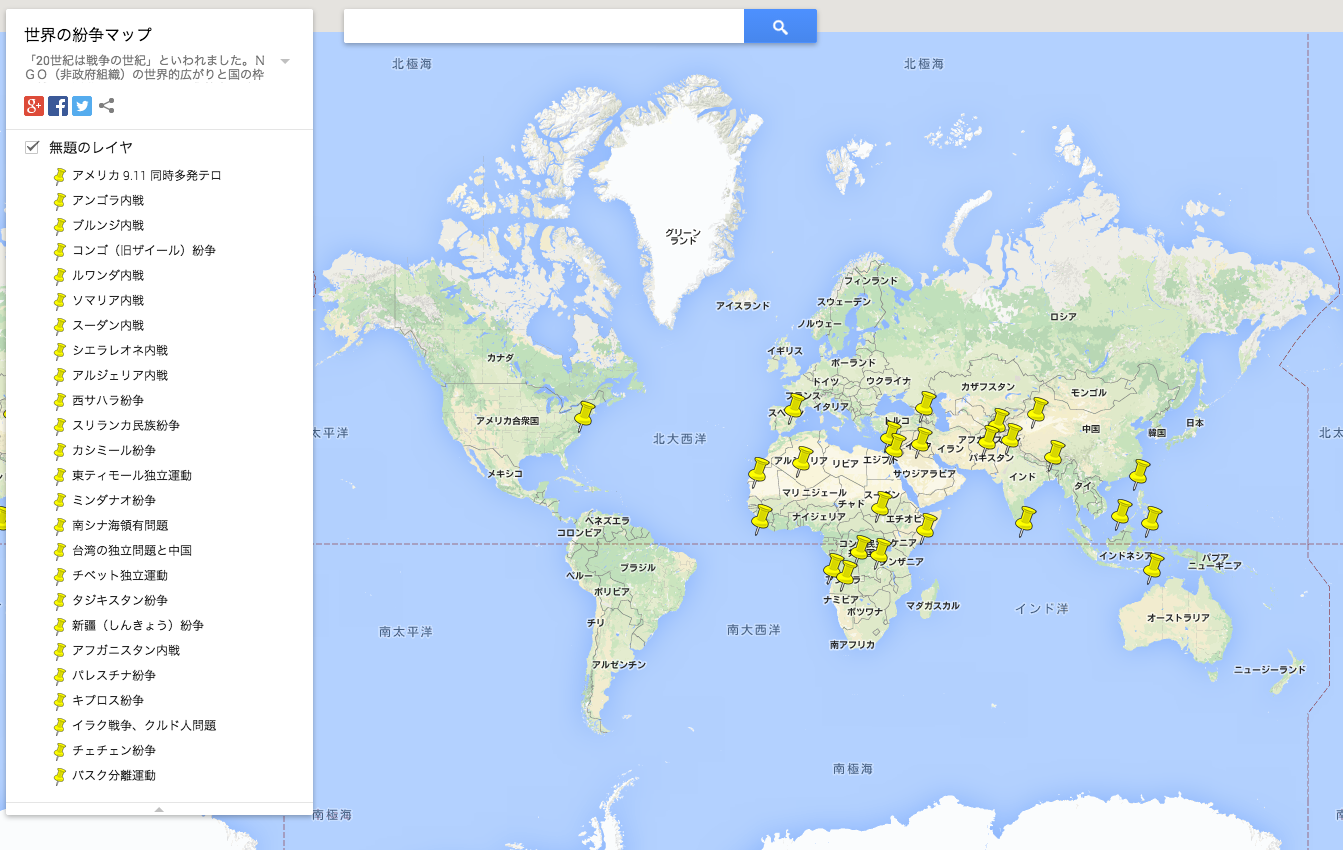The height and width of the screenshot is (850, 1343).
Task: Share map via Facebook icon
Action: point(58,106)
